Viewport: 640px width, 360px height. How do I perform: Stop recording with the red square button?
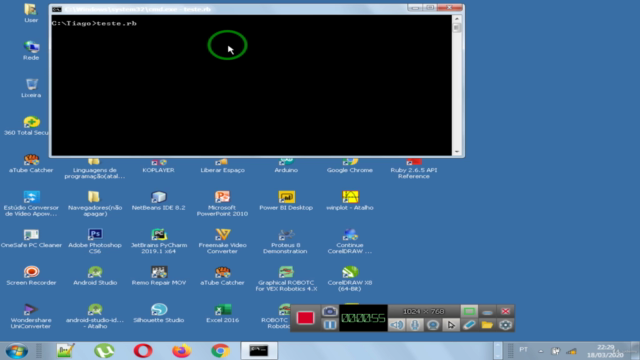point(305,318)
